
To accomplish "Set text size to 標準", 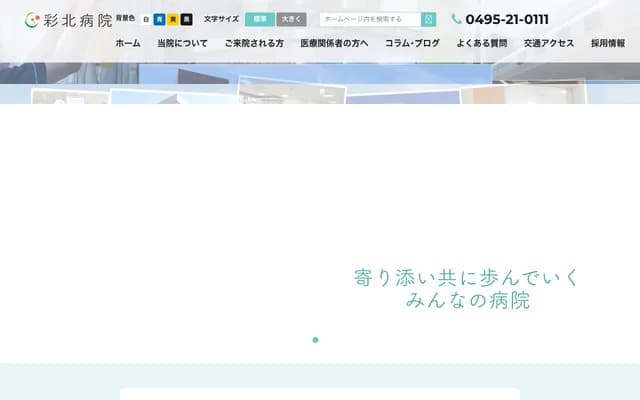I will pos(260,19).
